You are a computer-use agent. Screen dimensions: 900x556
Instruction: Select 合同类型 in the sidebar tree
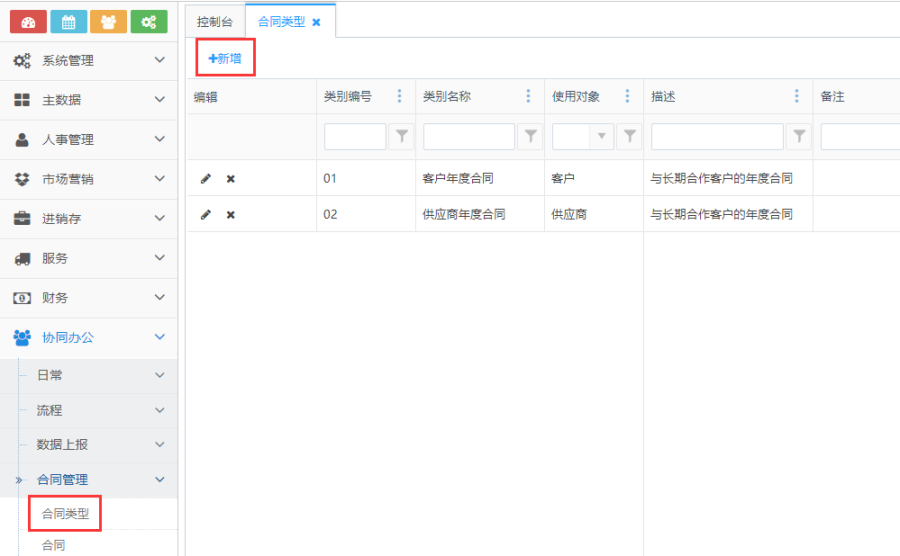coord(65,514)
